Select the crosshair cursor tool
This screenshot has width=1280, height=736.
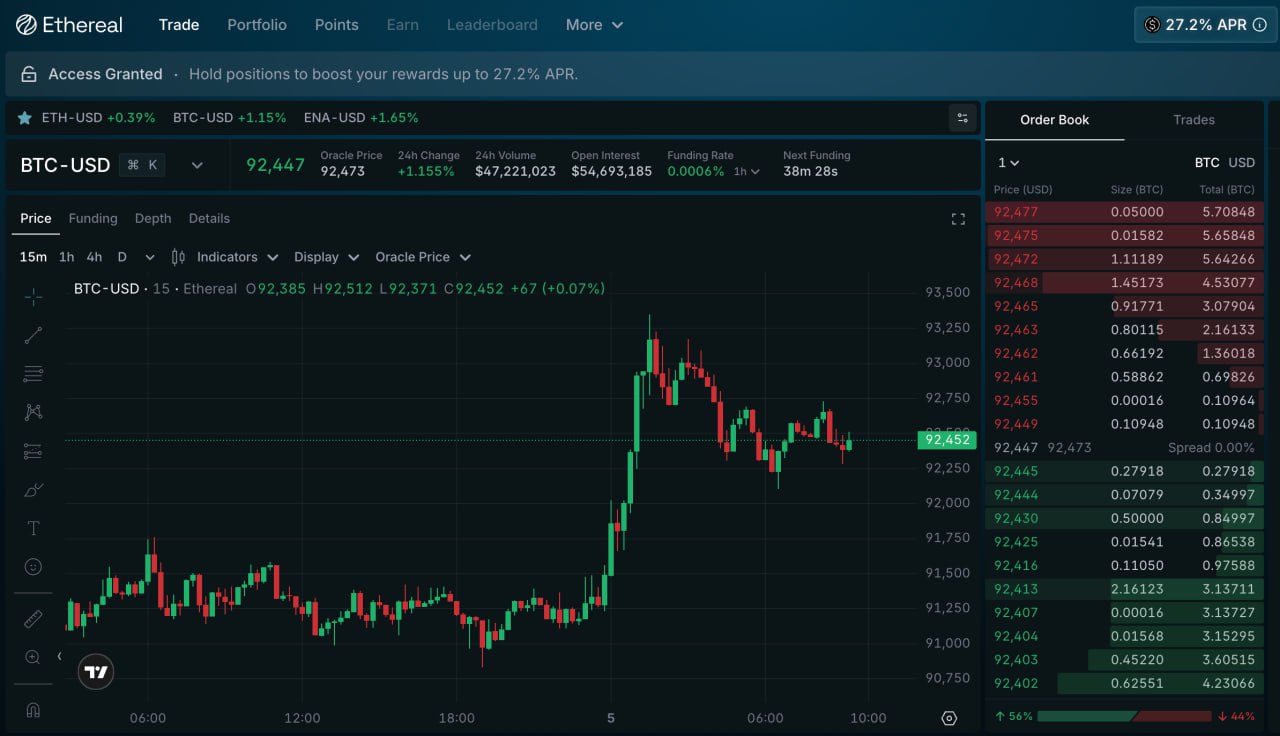pyautogui.click(x=33, y=297)
